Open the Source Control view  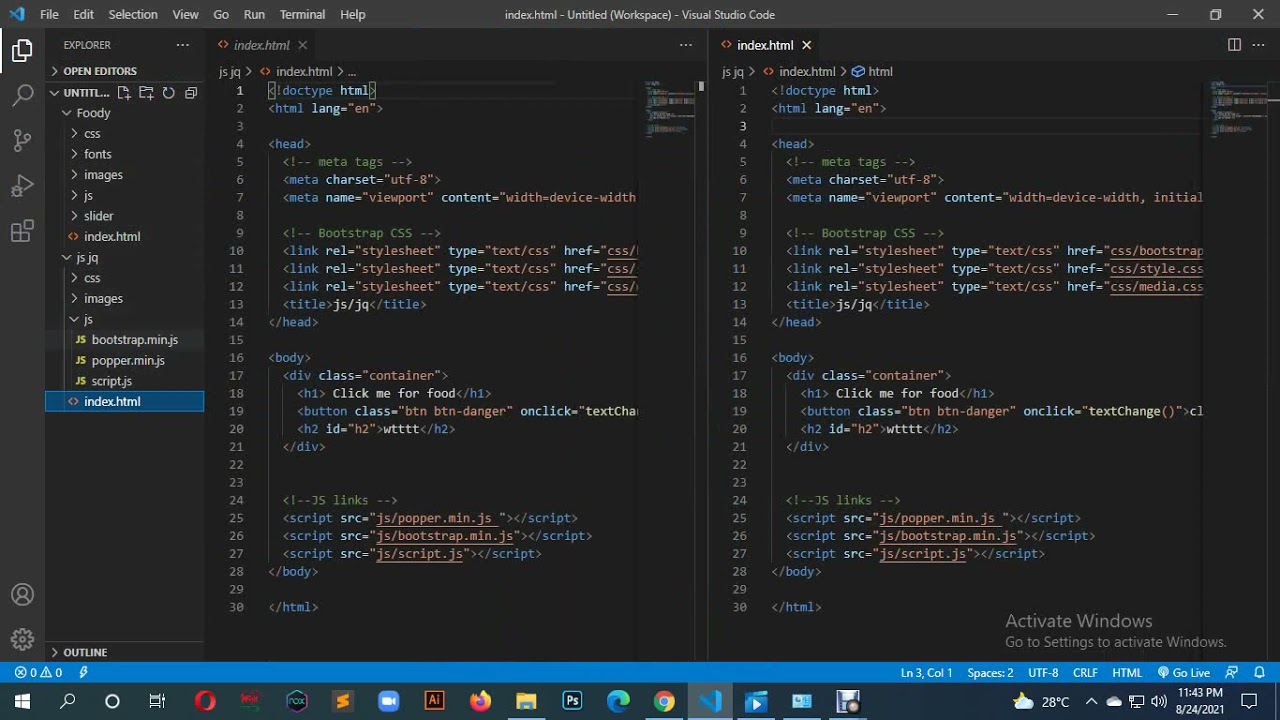[22, 140]
